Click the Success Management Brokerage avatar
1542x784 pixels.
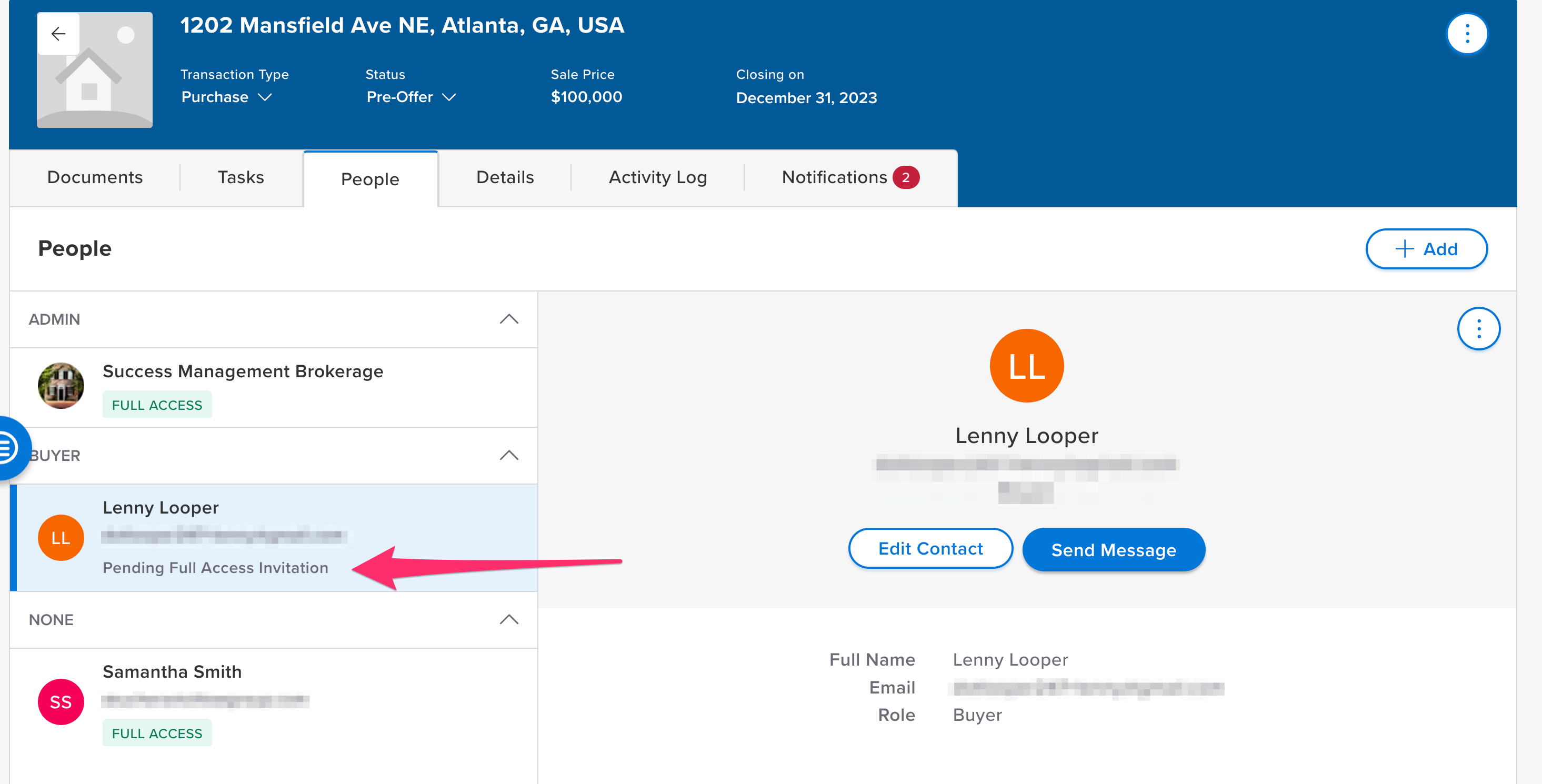[x=61, y=386]
